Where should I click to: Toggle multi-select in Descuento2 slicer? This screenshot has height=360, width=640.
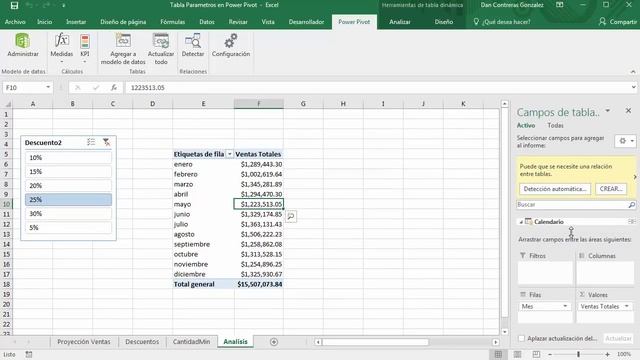(91, 142)
